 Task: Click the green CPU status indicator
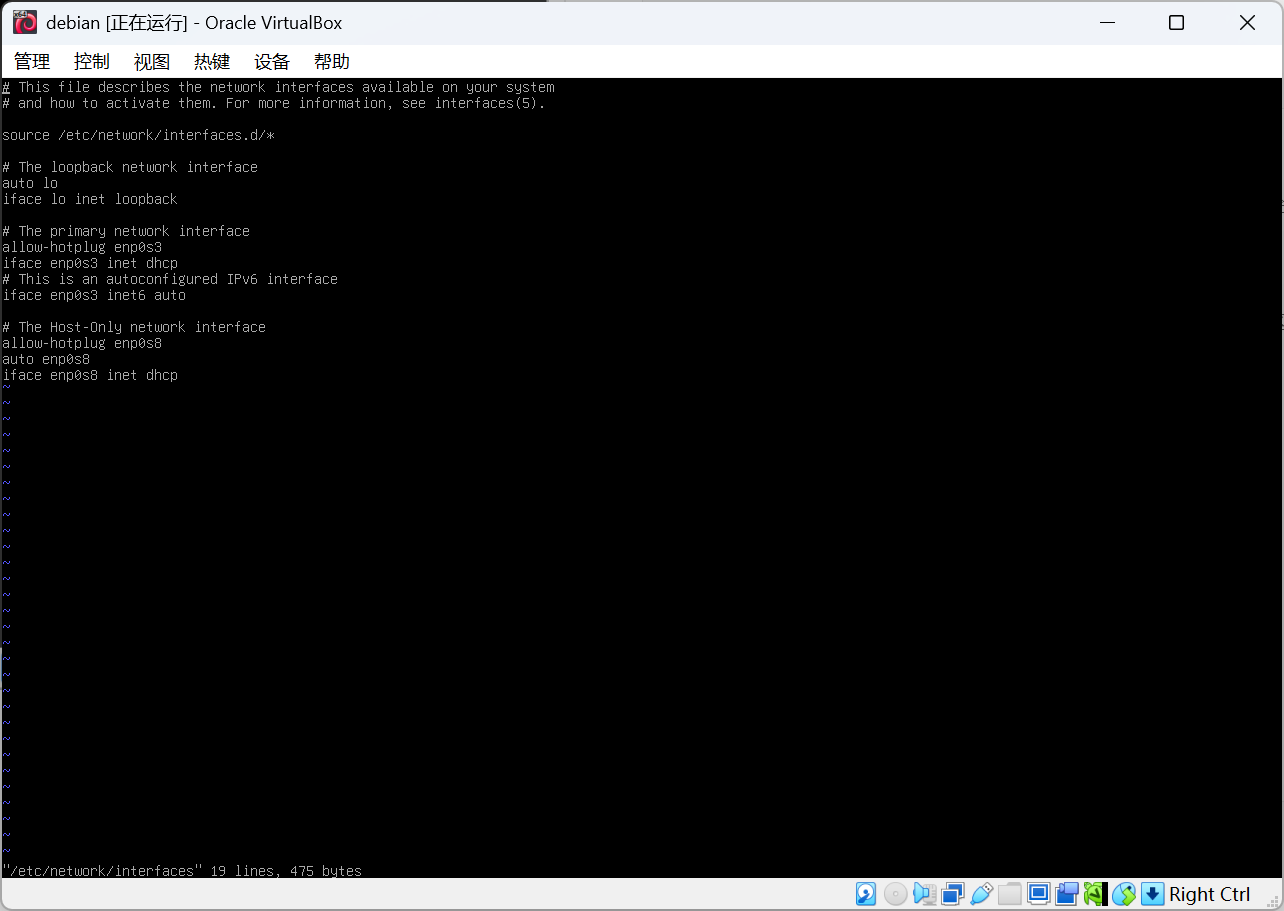coord(1095,894)
